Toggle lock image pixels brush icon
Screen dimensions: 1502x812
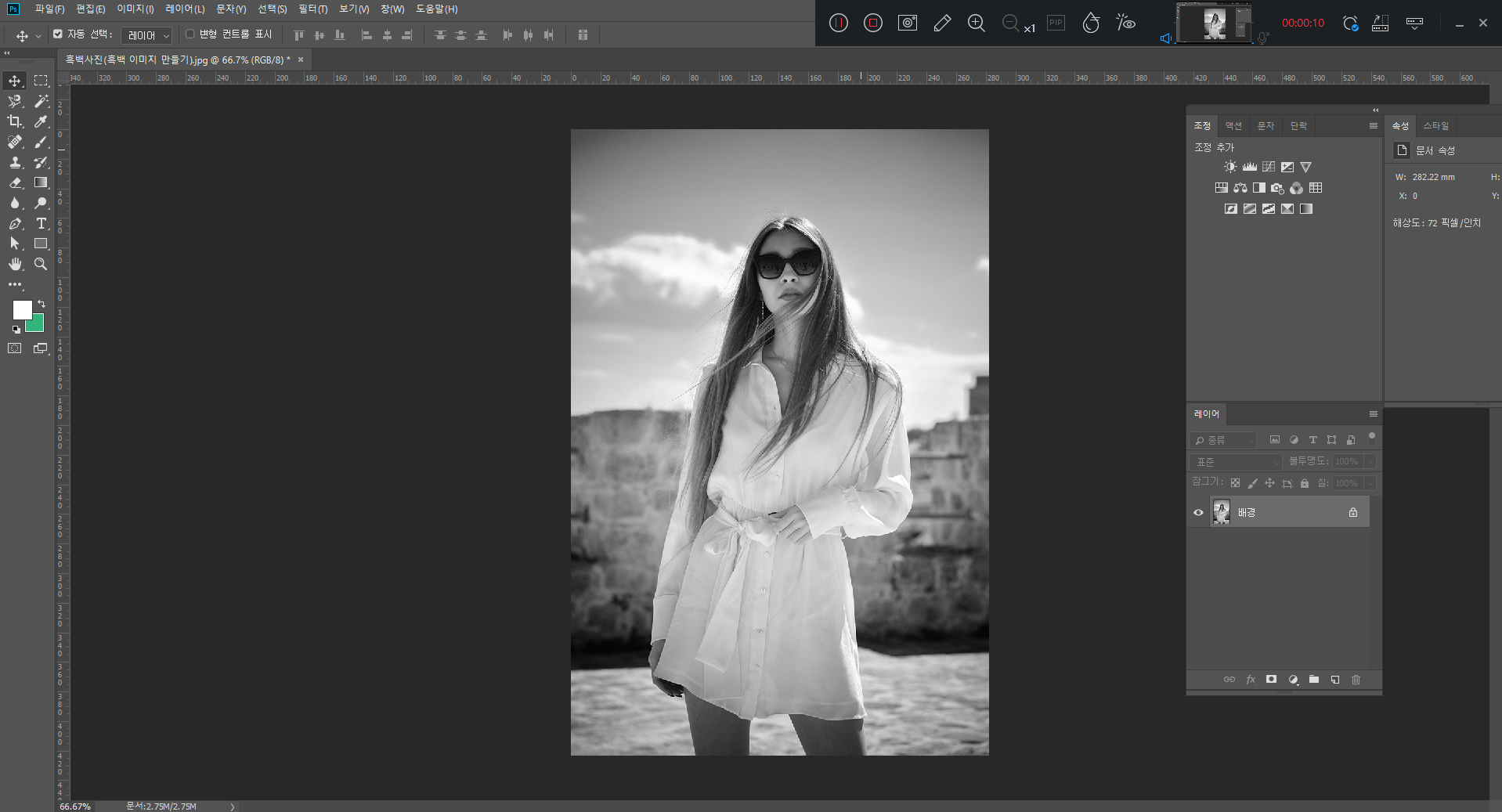pos(1252,483)
